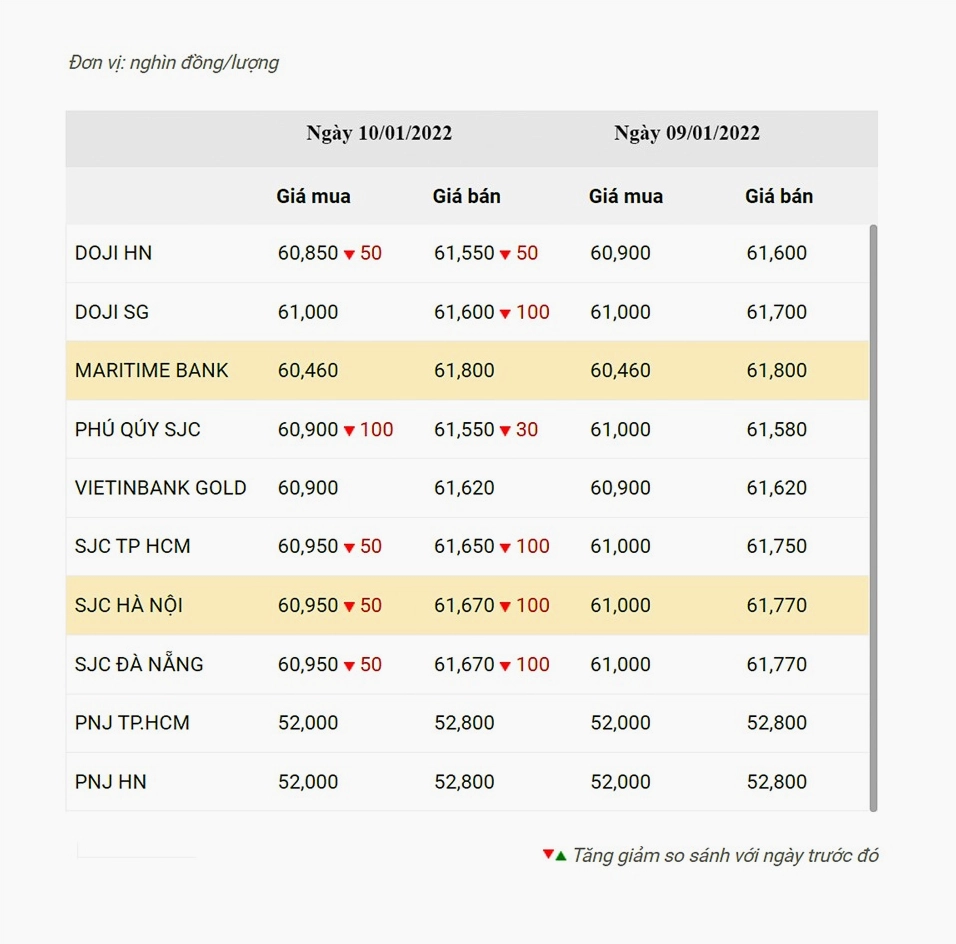Click the red down triangle in the legend

pyautogui.click(x=548, y=854)
